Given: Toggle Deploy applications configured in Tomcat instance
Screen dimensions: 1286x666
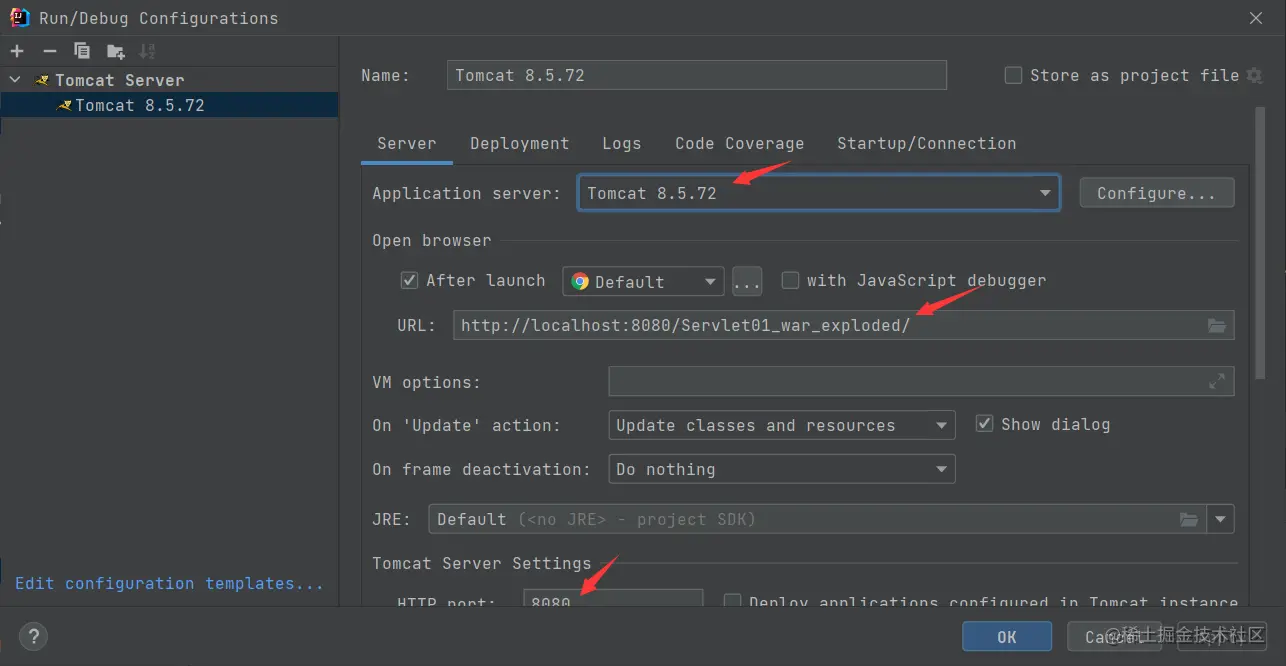Looking at the screenshot, I should coord(732,602).
